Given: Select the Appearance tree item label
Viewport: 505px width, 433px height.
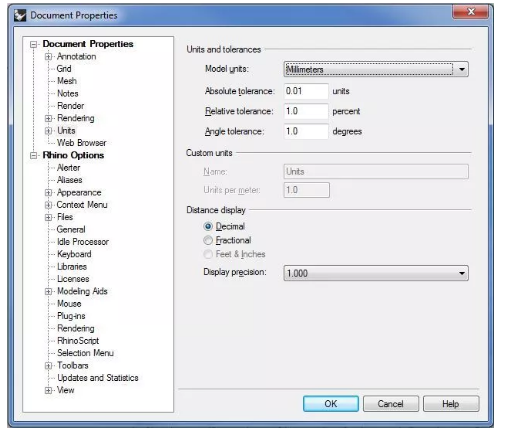Looking at the screenshot, I should (79, 193).
